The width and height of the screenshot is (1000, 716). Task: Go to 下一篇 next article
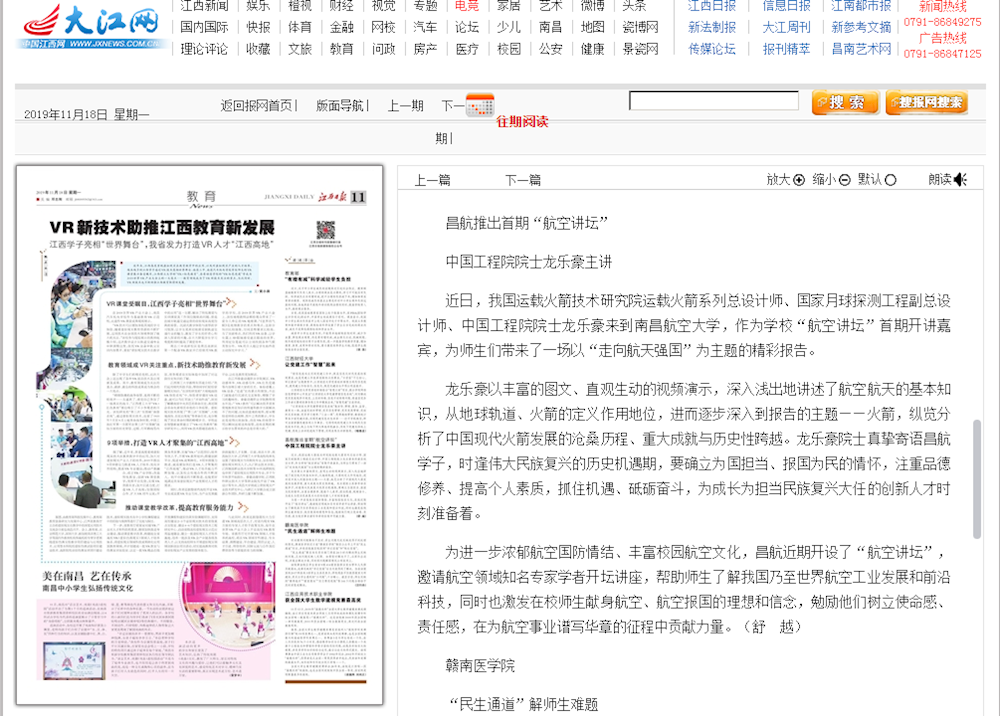(522, 180)
